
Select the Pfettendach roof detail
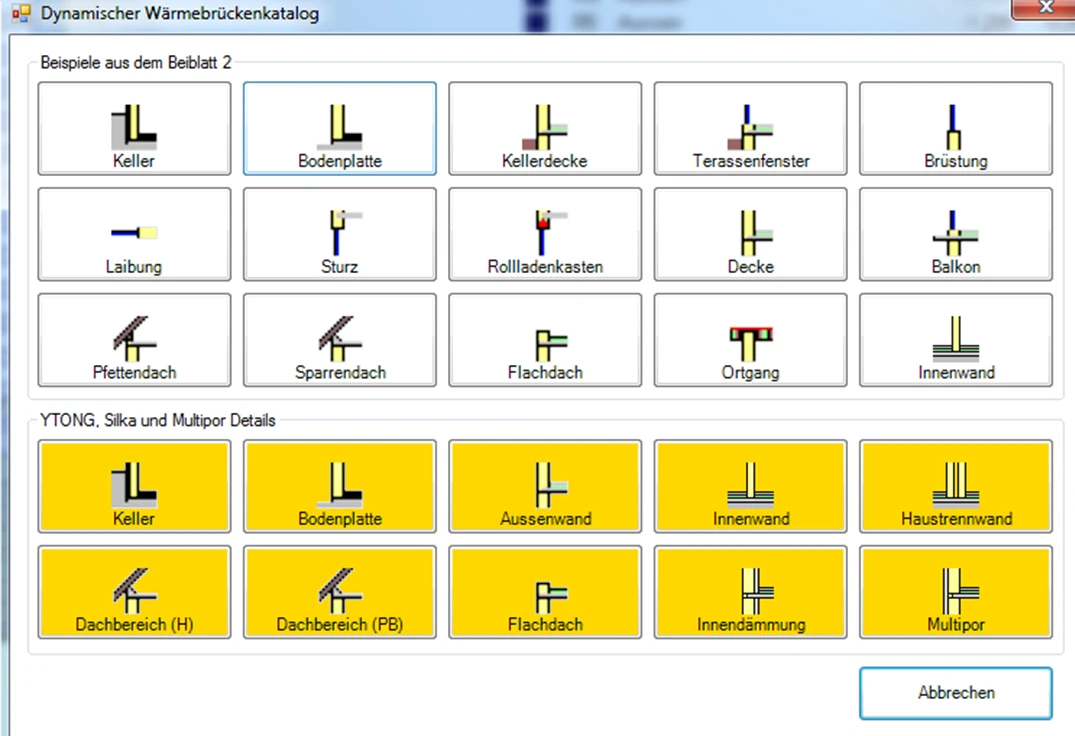pyautogui.click(x=134, y=340)
